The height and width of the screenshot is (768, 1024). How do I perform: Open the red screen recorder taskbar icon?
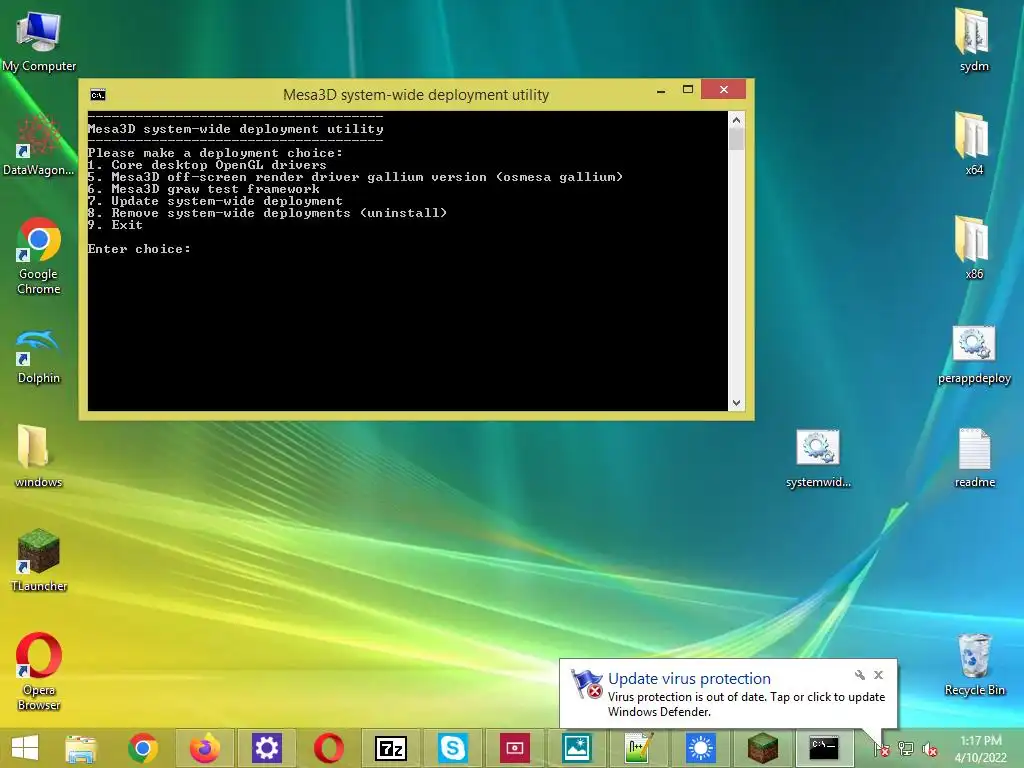(515, 748)
